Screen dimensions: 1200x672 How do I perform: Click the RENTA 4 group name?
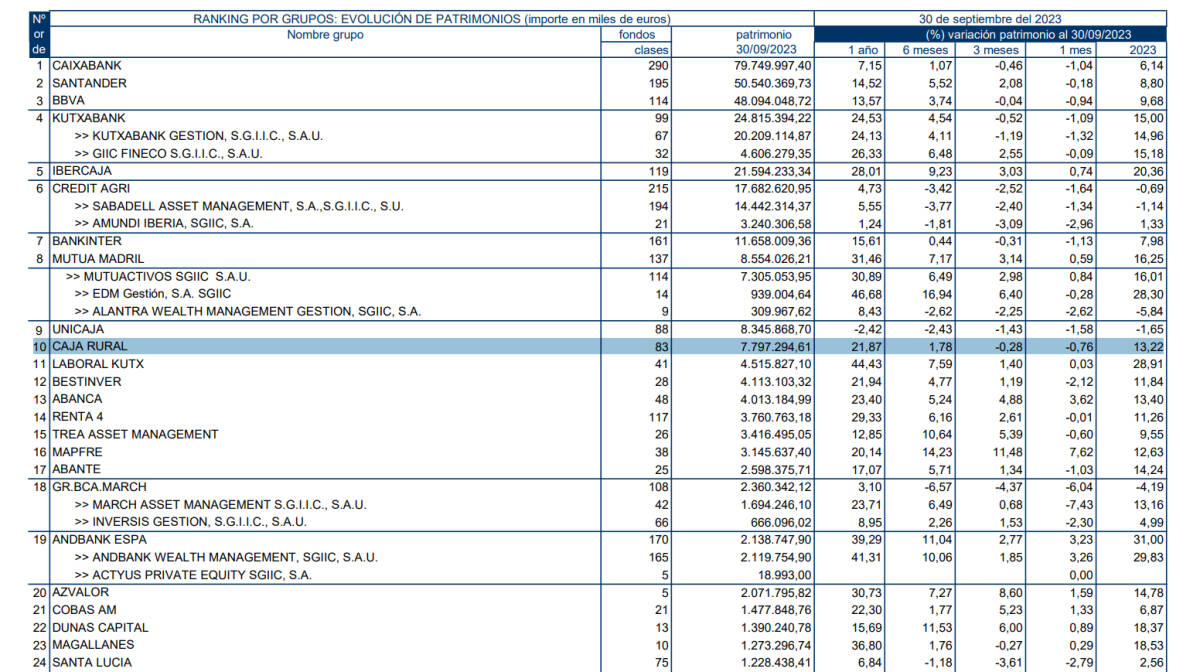tap(79, 417)
